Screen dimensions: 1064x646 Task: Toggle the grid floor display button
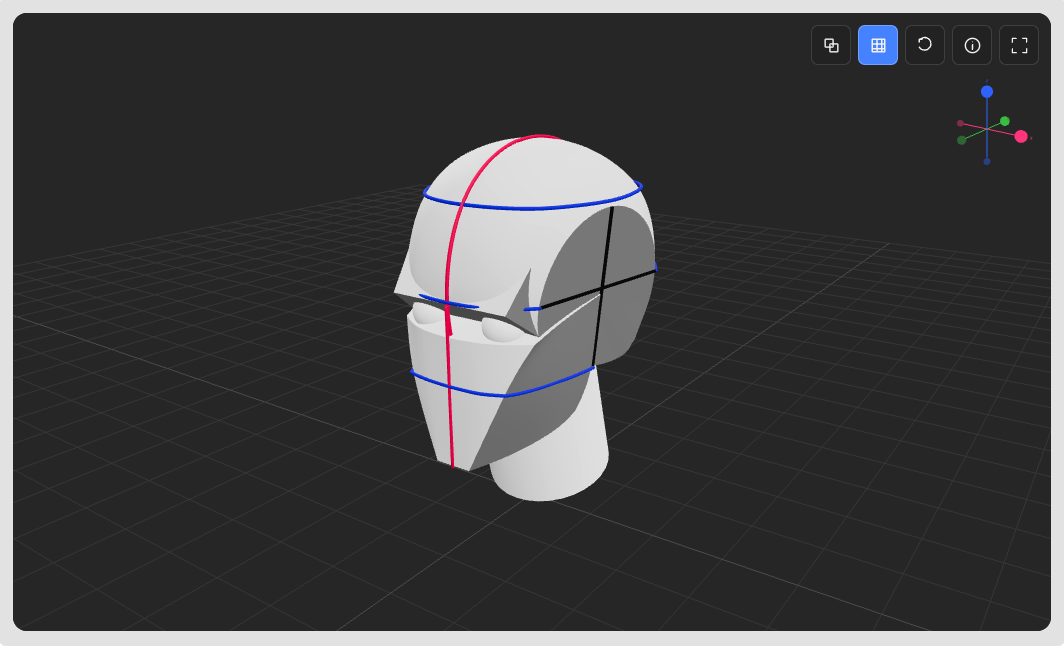click(878, 45)
